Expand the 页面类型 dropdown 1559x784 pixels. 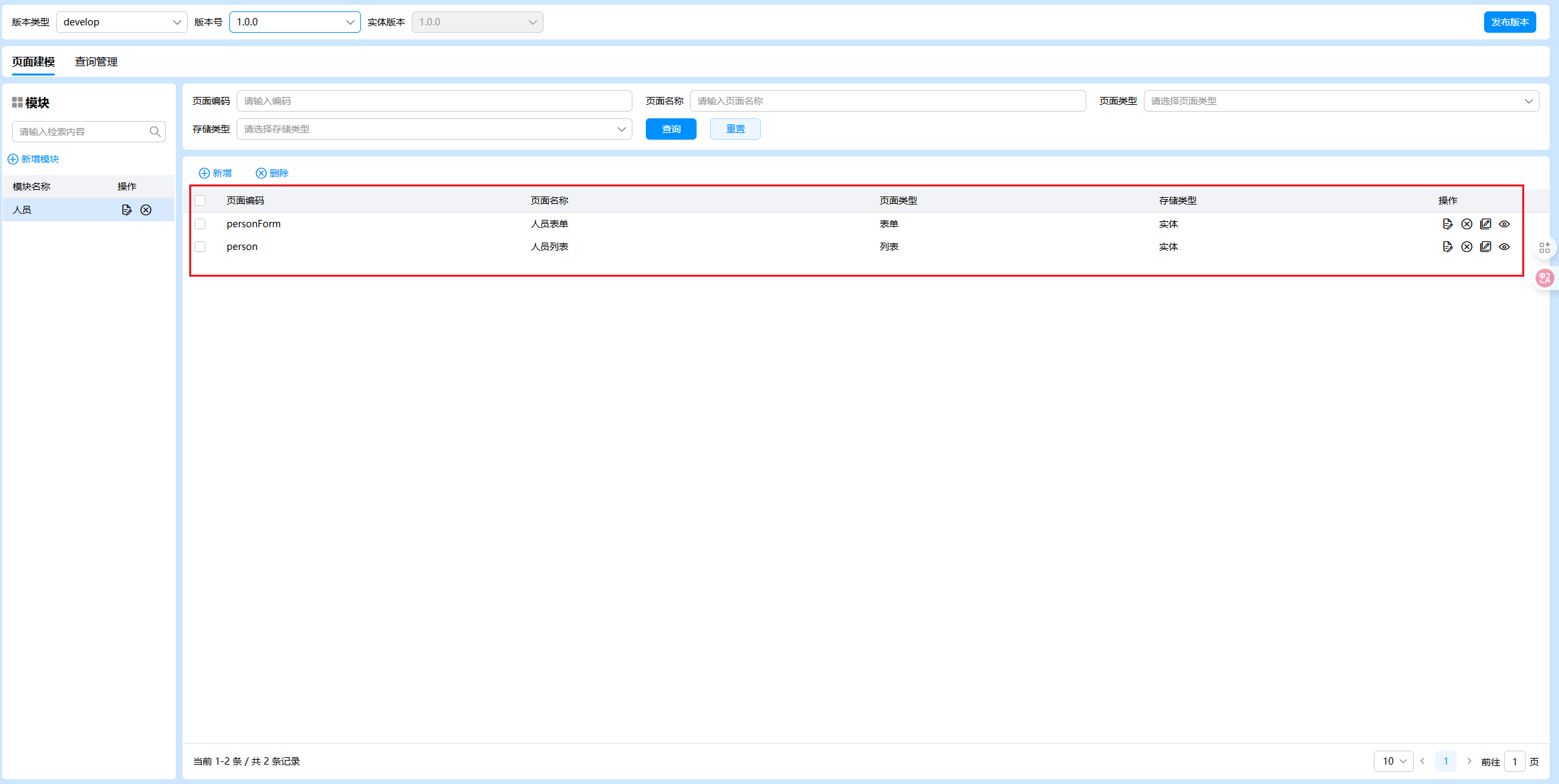[1340, 101]
